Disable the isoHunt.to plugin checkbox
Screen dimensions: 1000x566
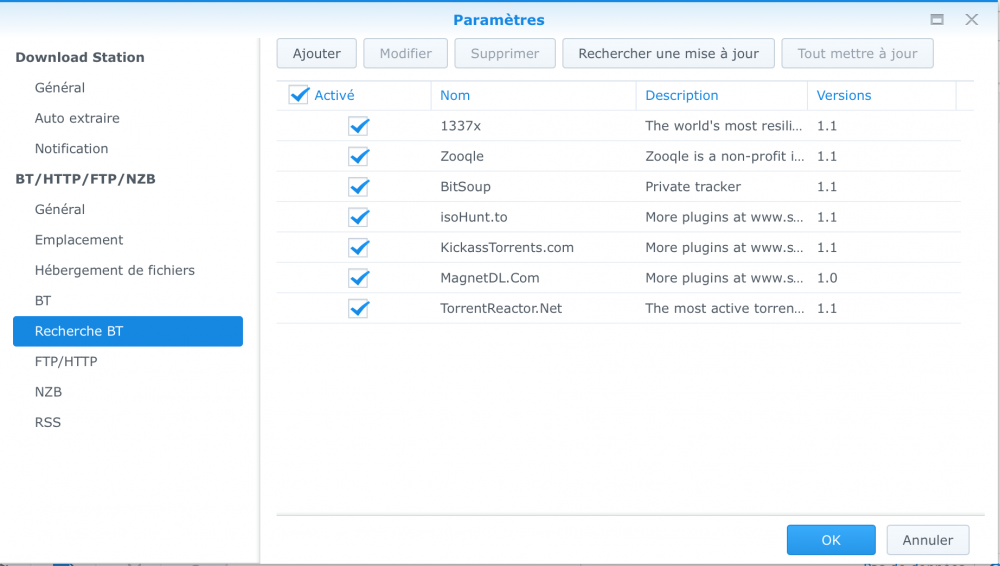tap(359, 217)
